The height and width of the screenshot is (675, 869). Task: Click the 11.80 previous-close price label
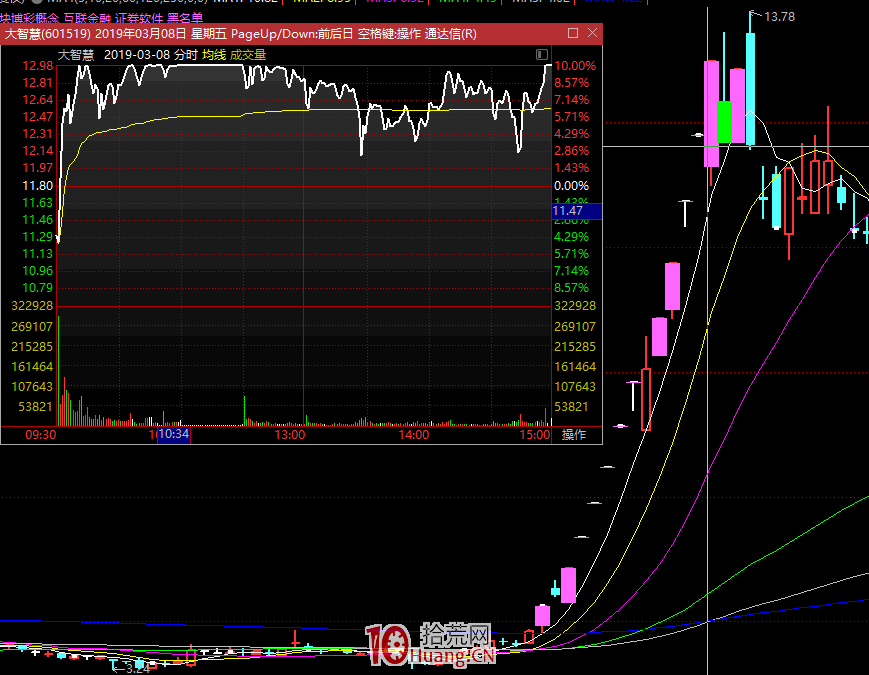(38, 186)
